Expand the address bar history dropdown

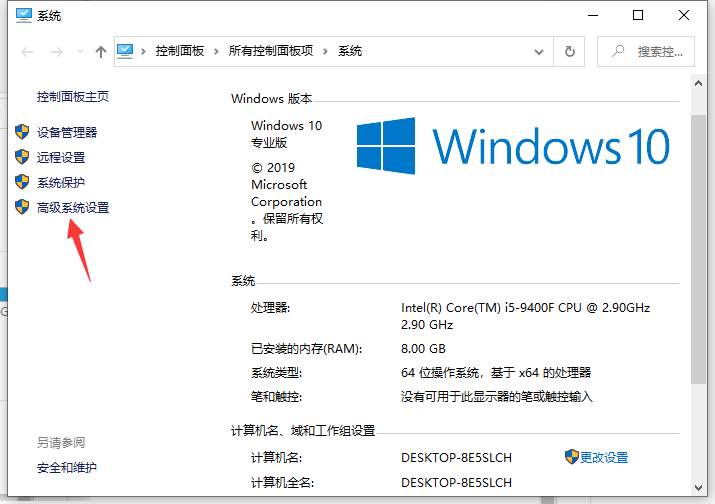540,51
